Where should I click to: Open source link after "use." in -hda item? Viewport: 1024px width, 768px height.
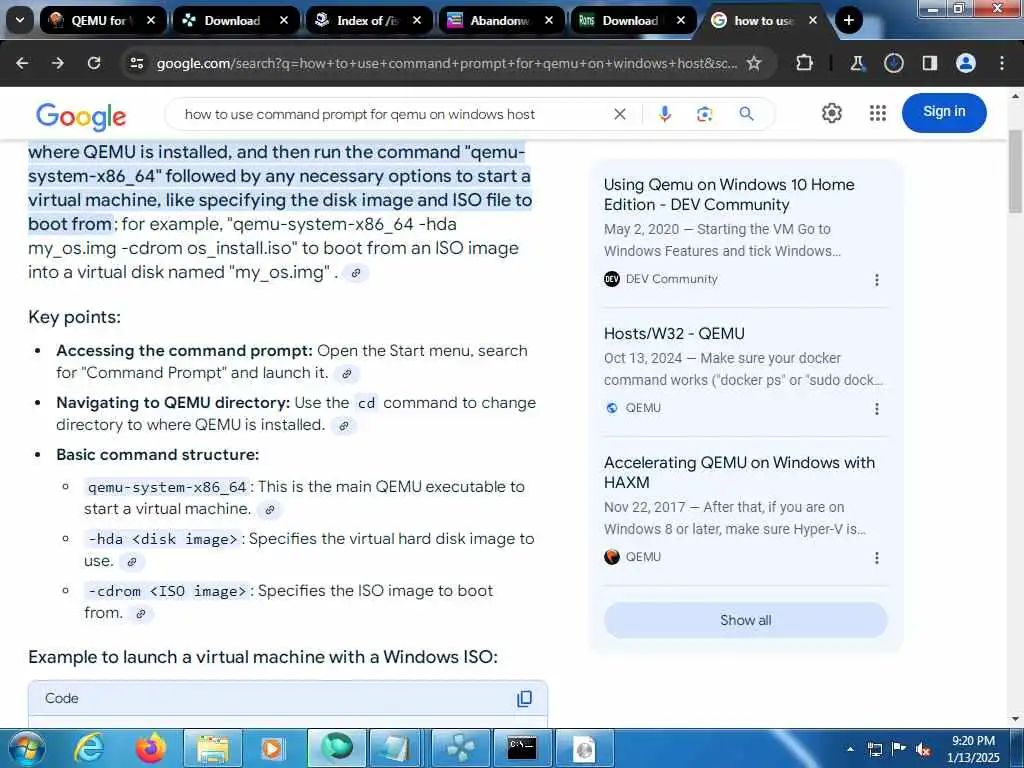point(132,562)
